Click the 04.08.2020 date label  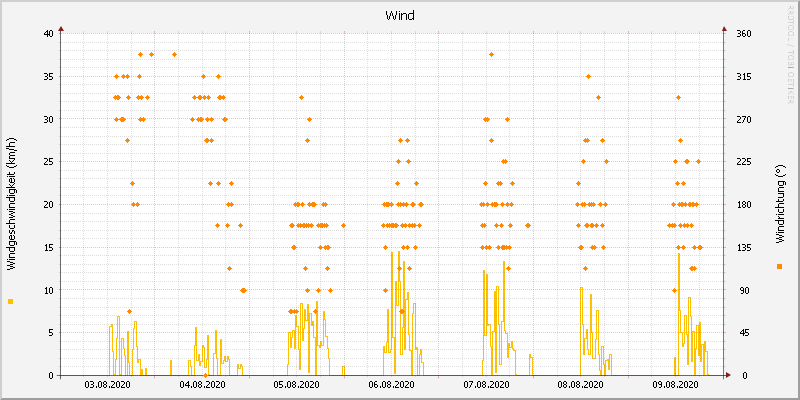tap(202, 385)
